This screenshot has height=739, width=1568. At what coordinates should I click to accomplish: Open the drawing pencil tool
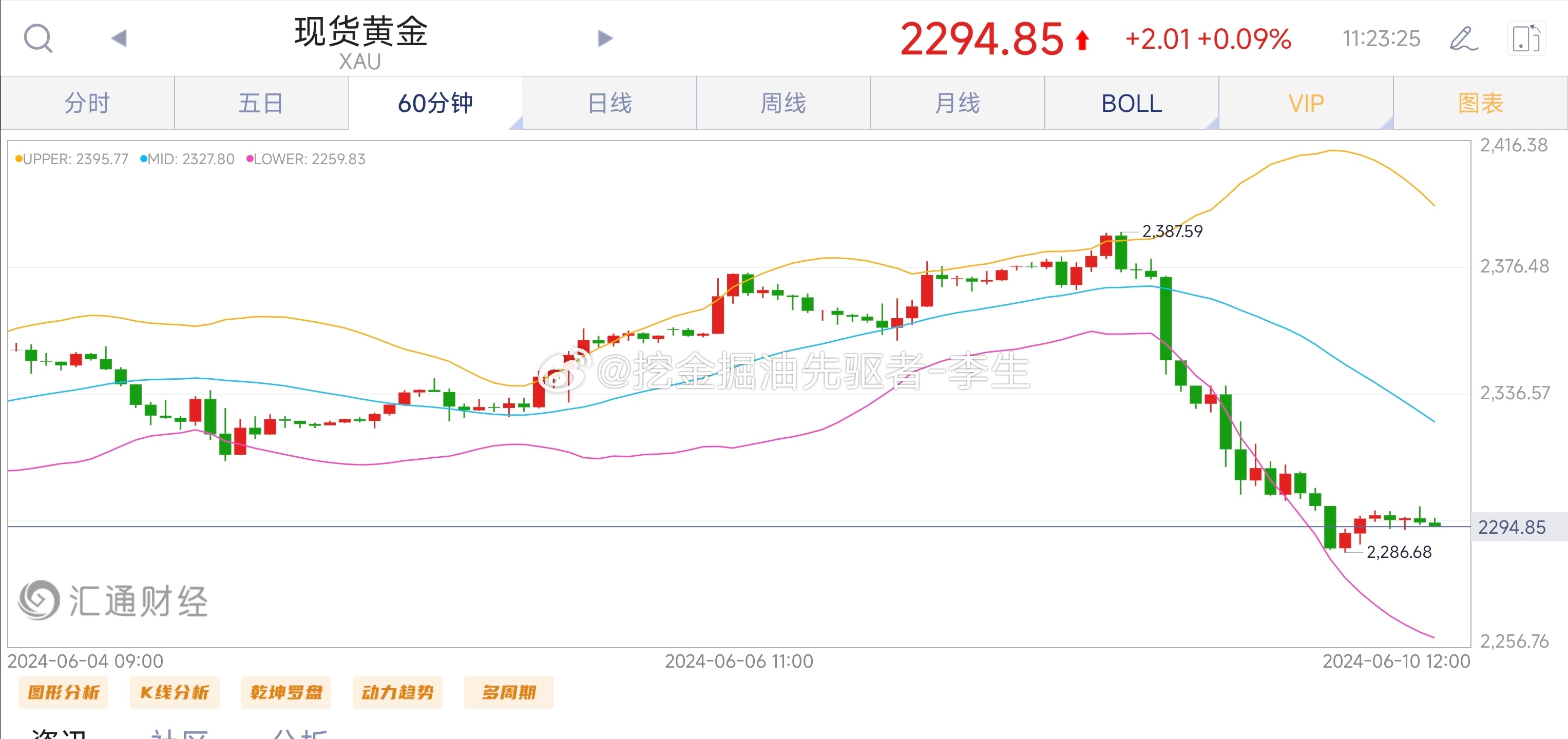point(1463,39)
